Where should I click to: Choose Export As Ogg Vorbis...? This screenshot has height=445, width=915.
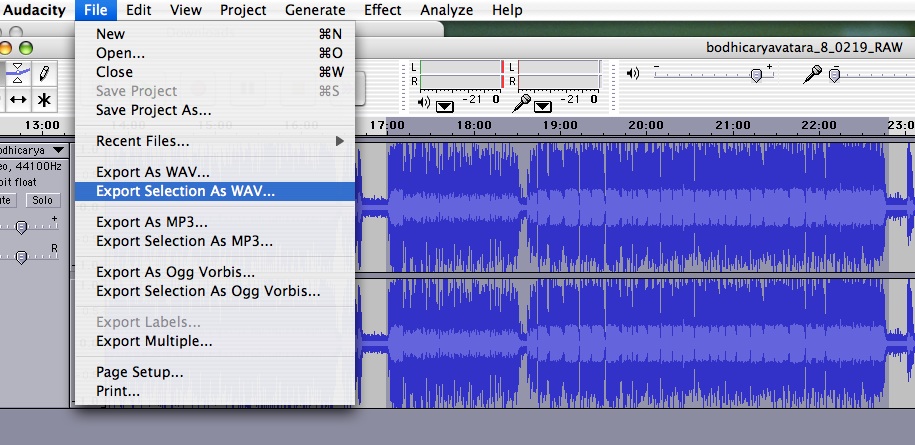(215, 272)
